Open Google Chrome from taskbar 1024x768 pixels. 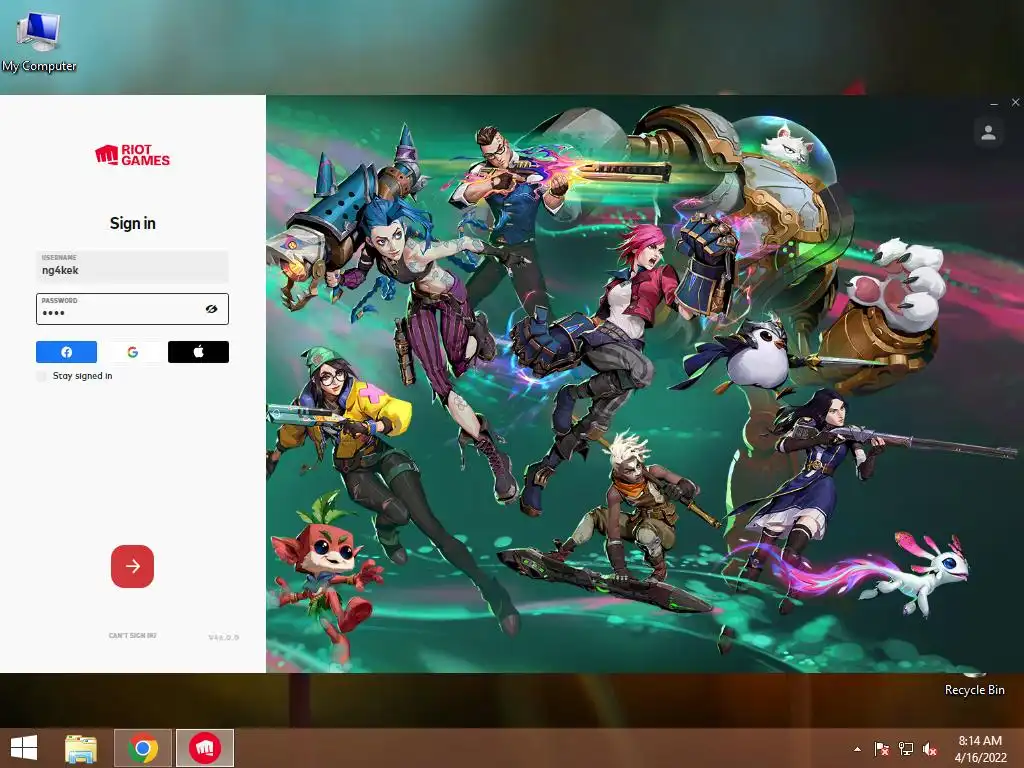click(143, 748)
